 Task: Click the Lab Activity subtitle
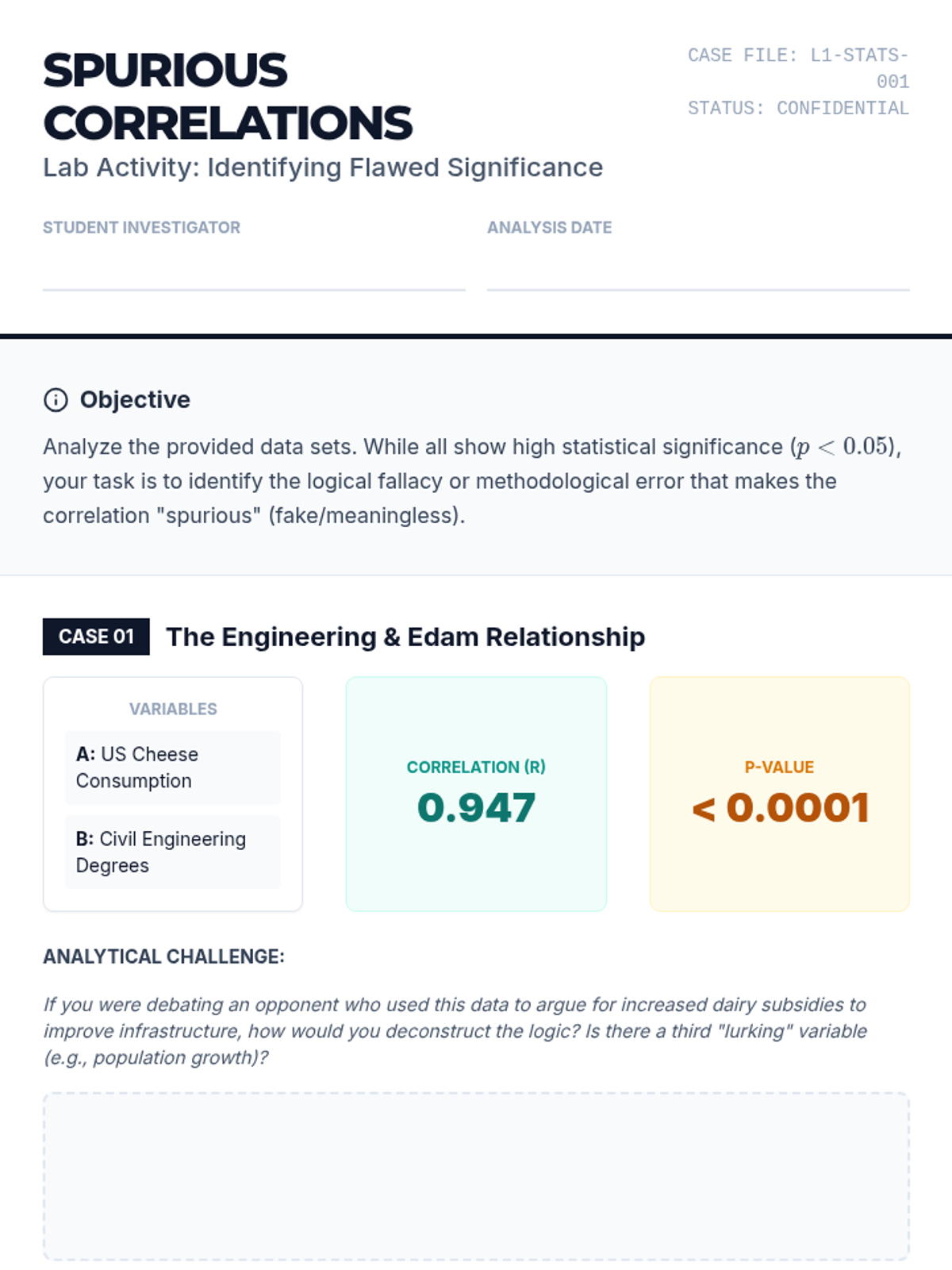coord(323,167)
